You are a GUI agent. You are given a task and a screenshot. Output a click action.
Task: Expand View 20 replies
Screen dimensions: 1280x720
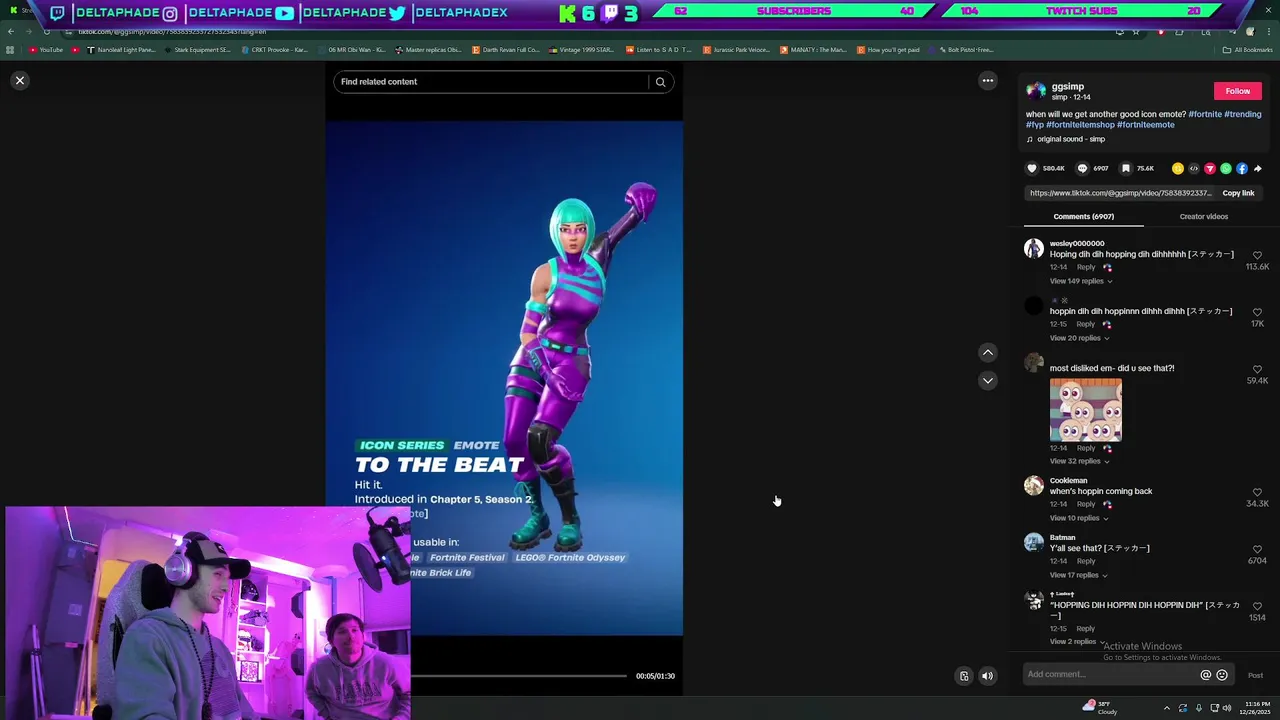click(1079, 338)
